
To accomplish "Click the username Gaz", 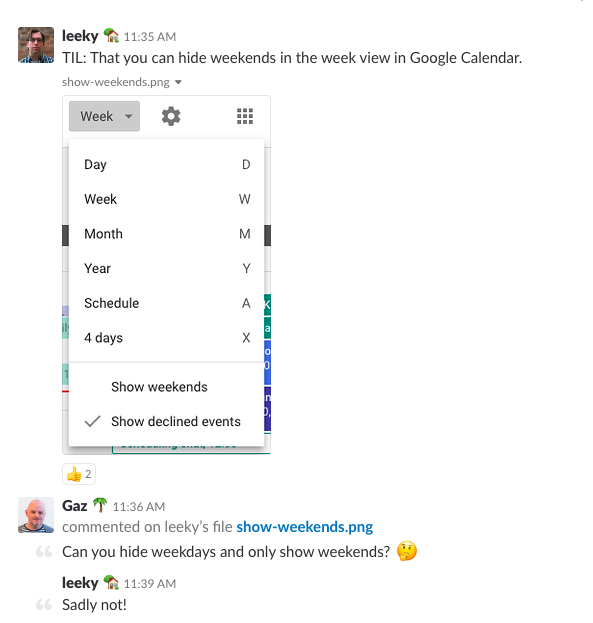I will point(75,506).
